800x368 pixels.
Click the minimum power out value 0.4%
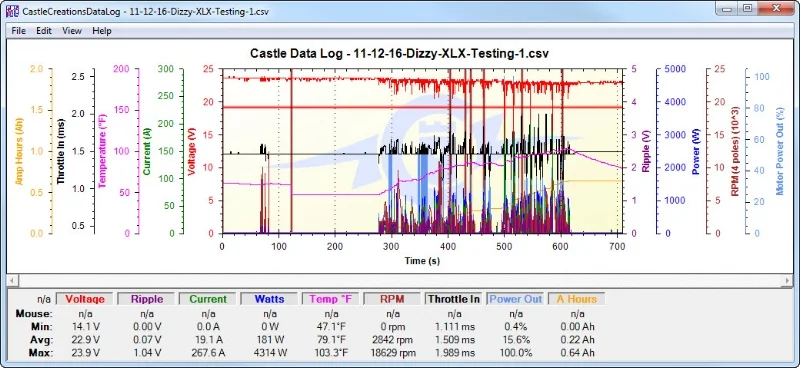pyautogui.click(x=515, y=327)
